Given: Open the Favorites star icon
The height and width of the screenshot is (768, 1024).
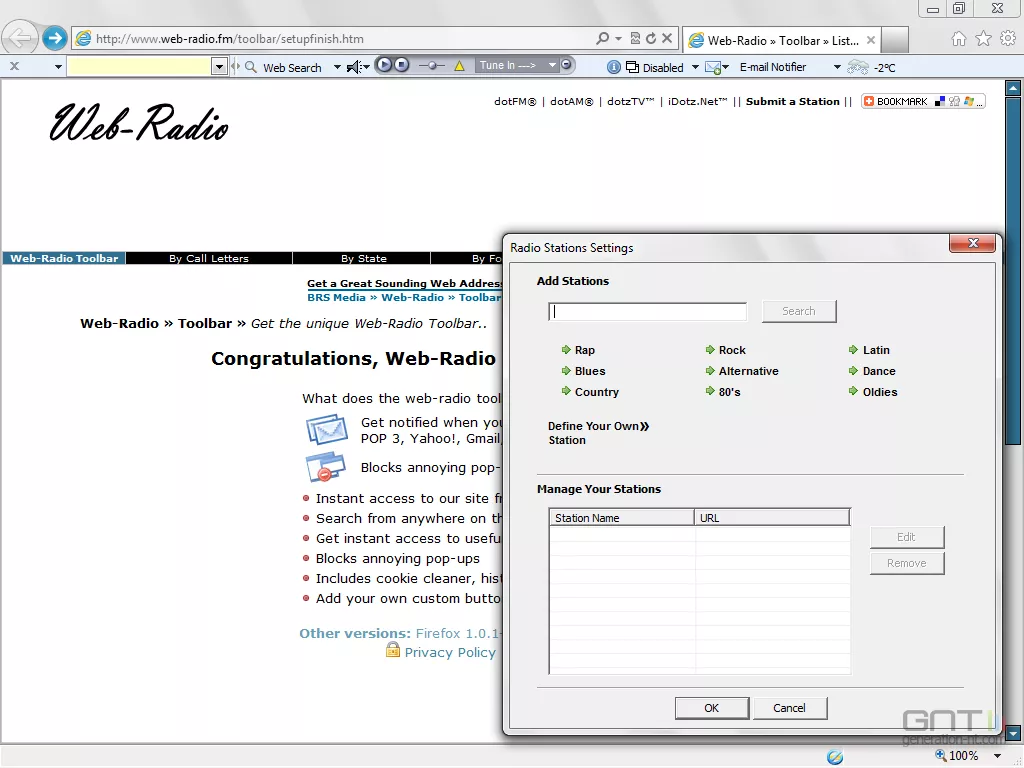Looking at the screenshot, I should (x=983, y=39).
